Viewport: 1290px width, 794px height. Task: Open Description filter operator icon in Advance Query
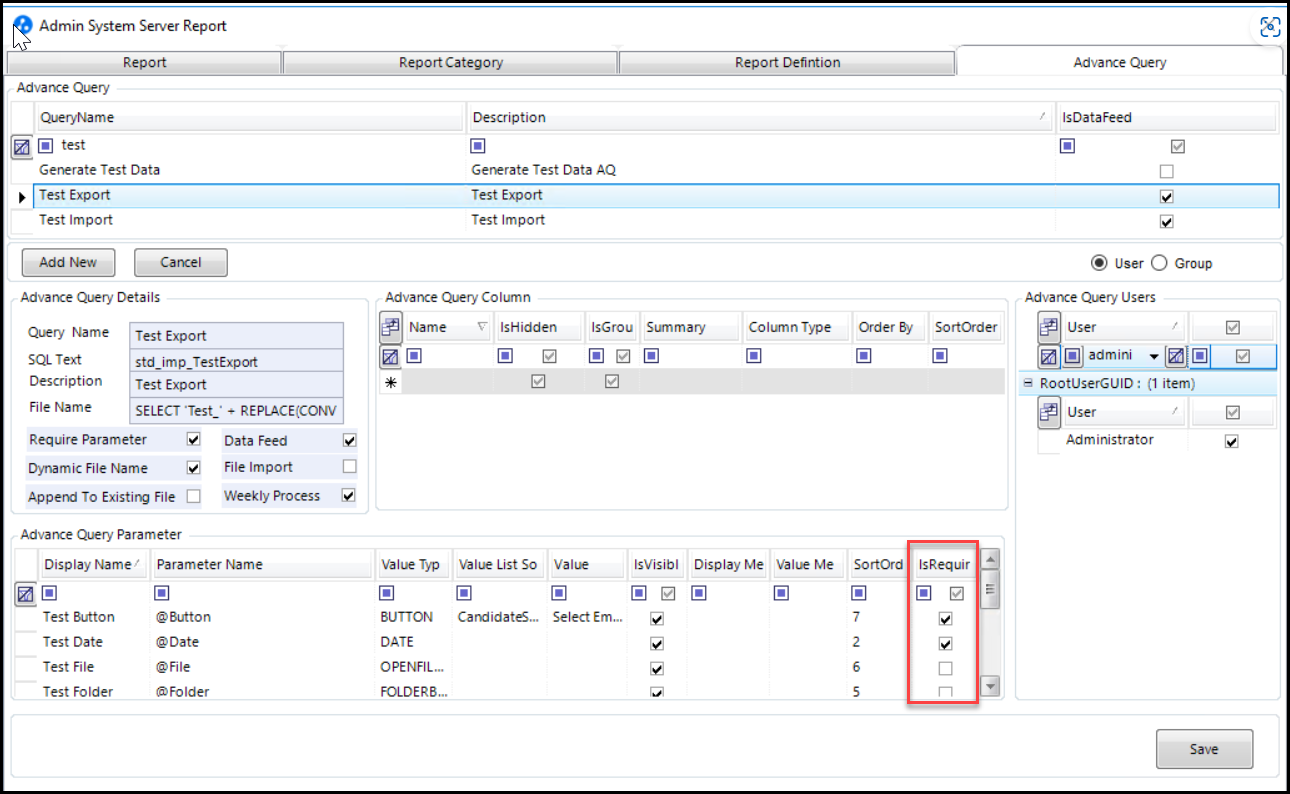[478, 146]
